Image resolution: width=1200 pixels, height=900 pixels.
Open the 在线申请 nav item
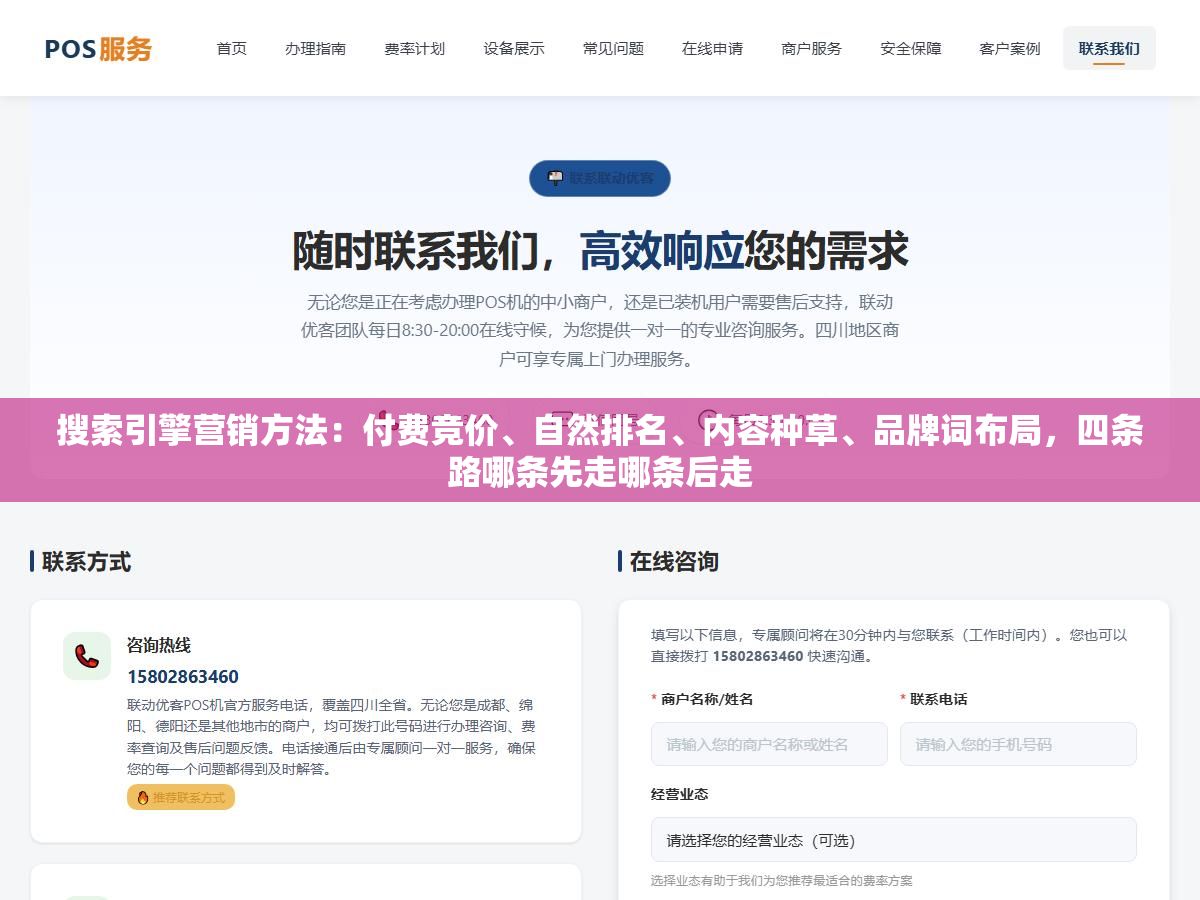[x=712, y=48]
